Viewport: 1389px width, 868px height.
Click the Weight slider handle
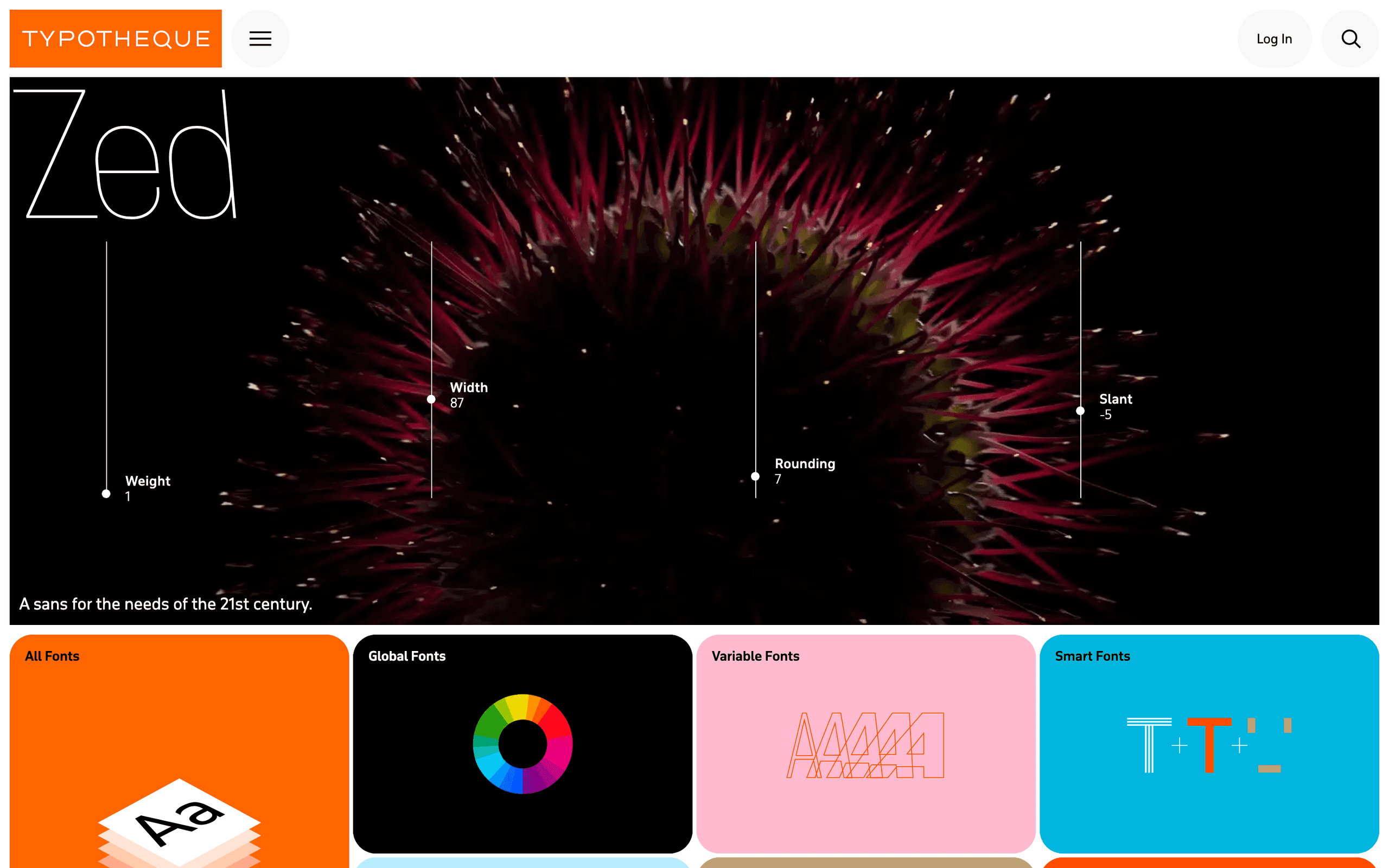pyautogui.click(x=106, y=494)
